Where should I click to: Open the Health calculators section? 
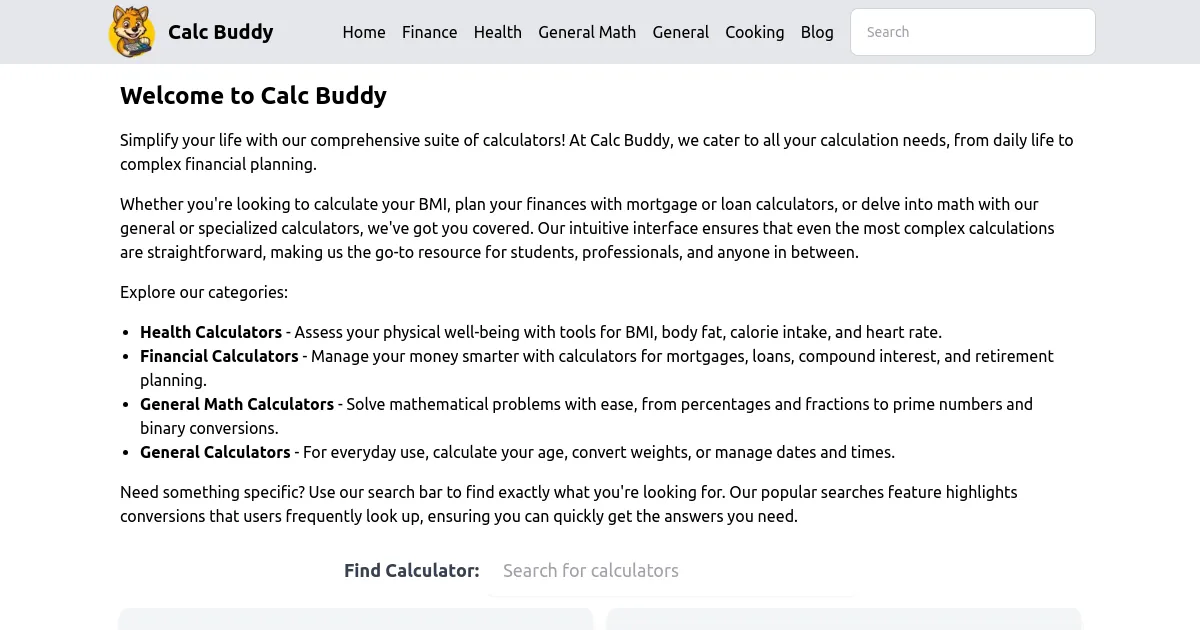(497, 32)
